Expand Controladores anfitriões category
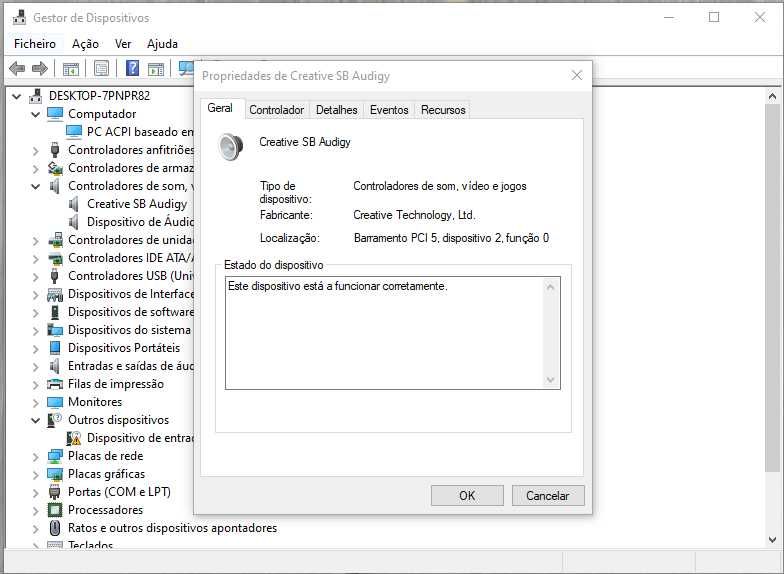This screenshot has width=784, height=574. pyautogui.click(x=36, y=150)
